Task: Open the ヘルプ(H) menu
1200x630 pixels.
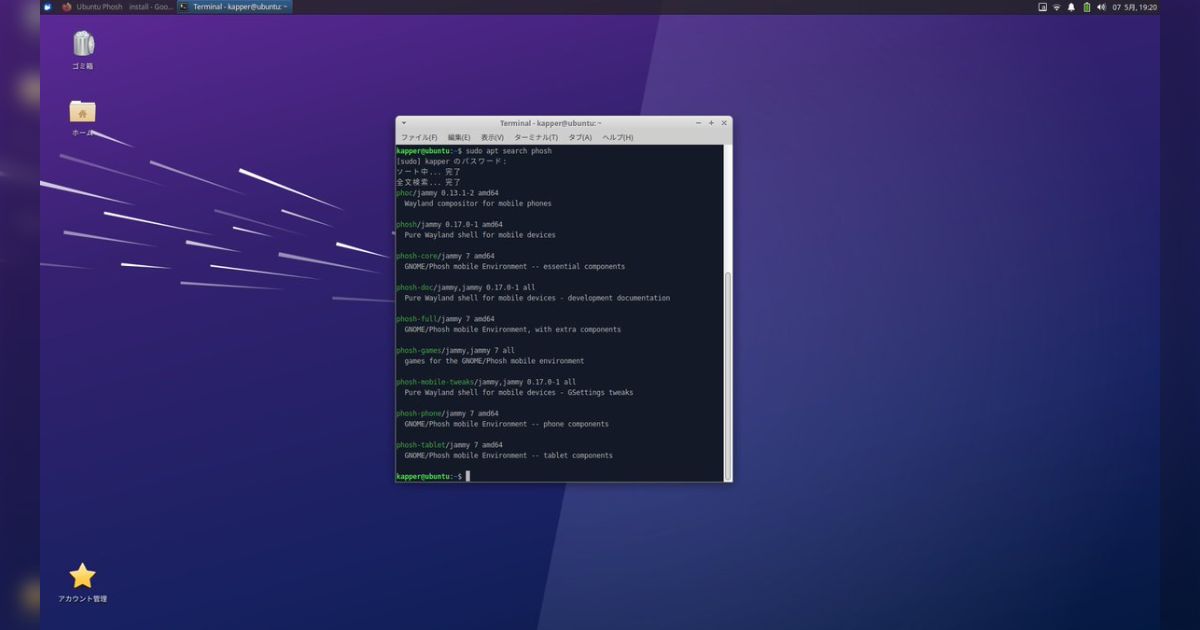Action: click(614, 136)
